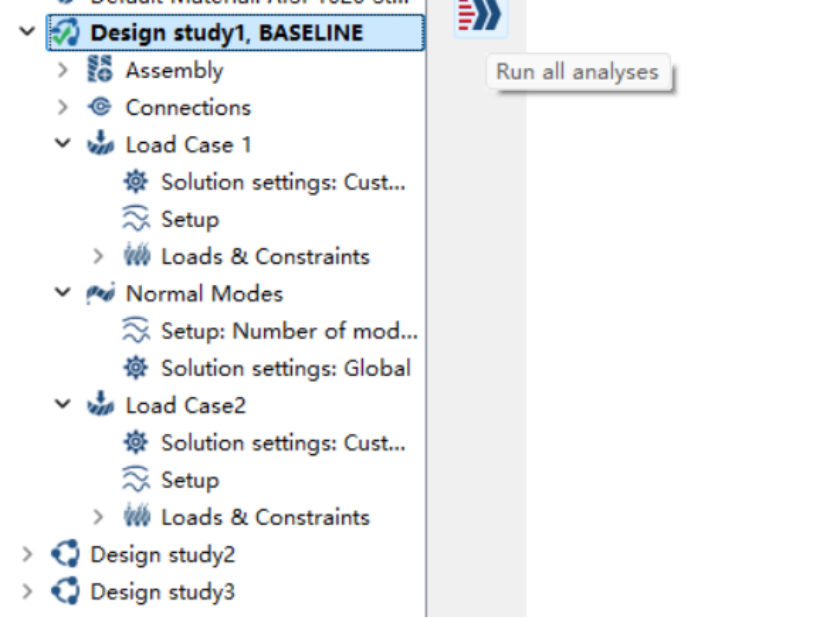Click gear icon for Solution settings: Global
This screenshot has height=618, width=831.
click(x=136, y=368)
